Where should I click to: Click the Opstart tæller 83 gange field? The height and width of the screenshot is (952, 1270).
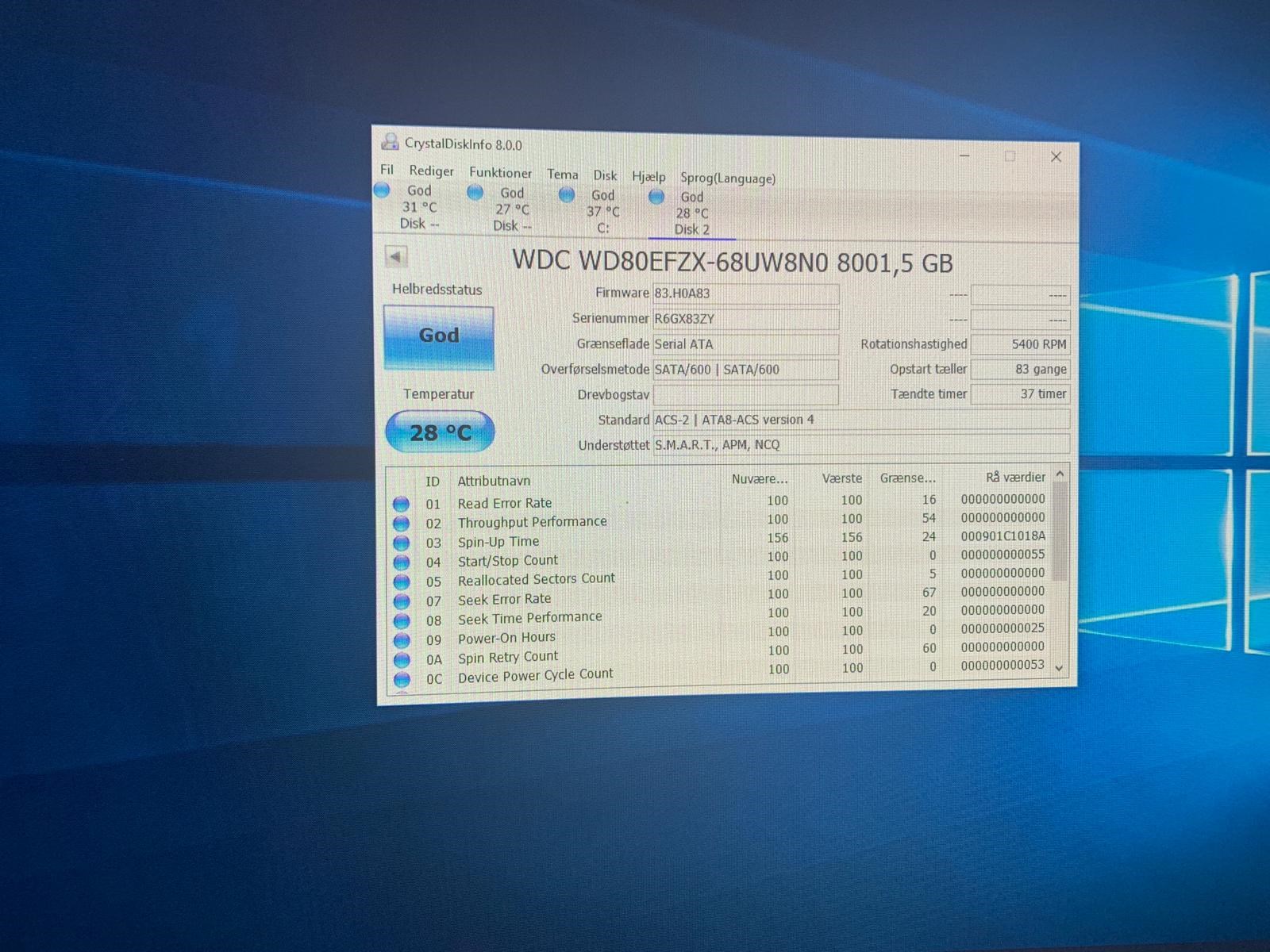coord(1020,369)
